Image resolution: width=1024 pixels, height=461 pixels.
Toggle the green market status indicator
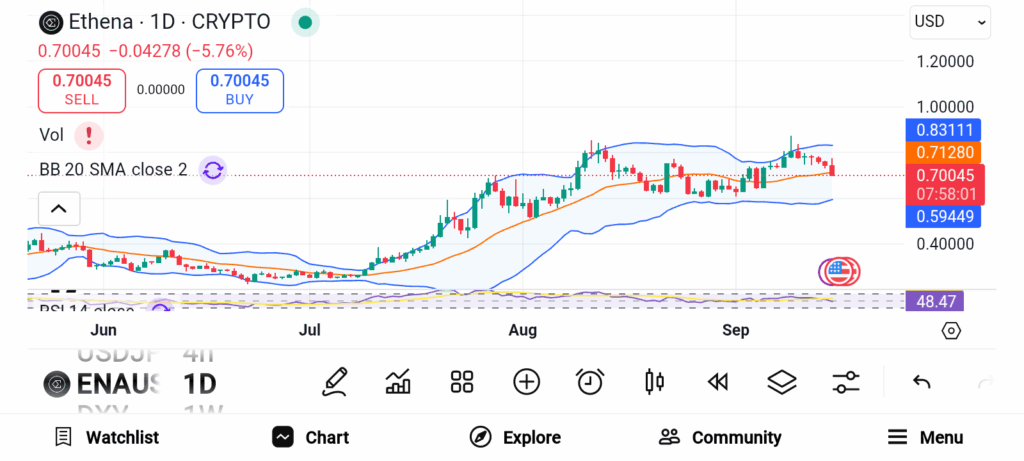(x=305, y=22)
